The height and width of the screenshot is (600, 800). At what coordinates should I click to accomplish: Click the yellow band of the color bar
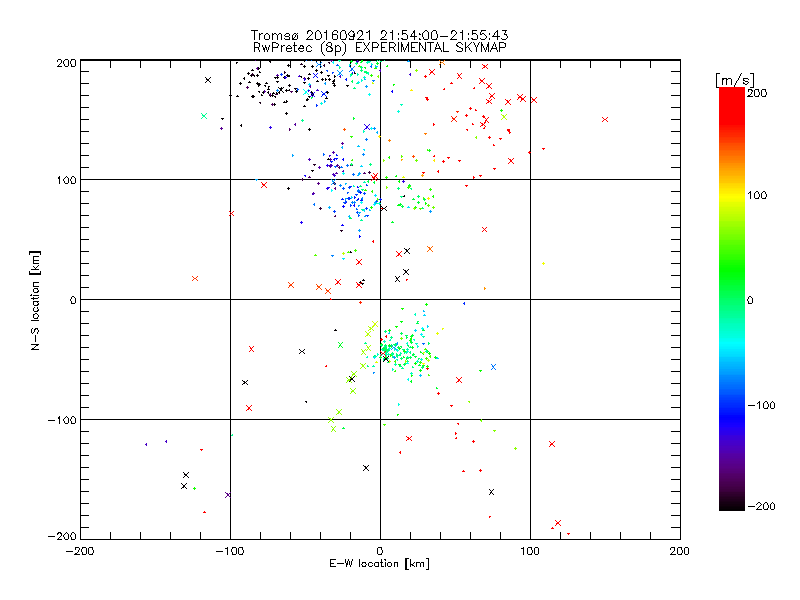(732, 195)
